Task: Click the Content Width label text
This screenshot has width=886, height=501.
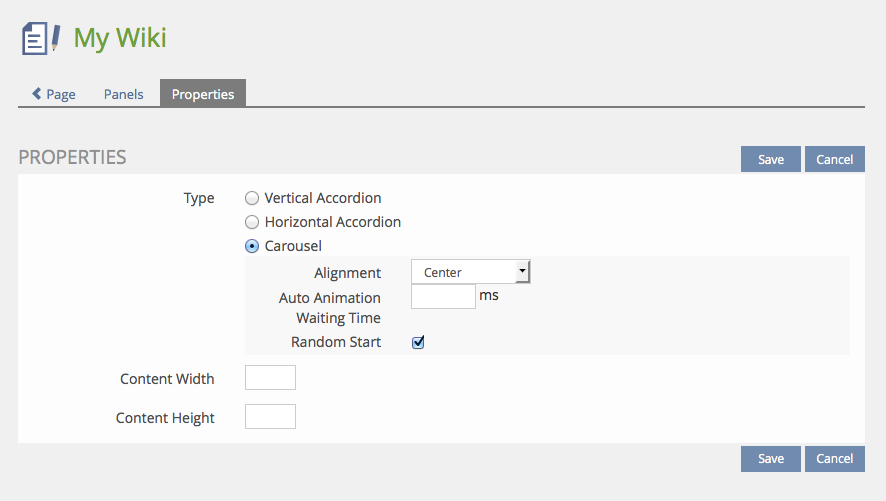Action: [167, 379]
